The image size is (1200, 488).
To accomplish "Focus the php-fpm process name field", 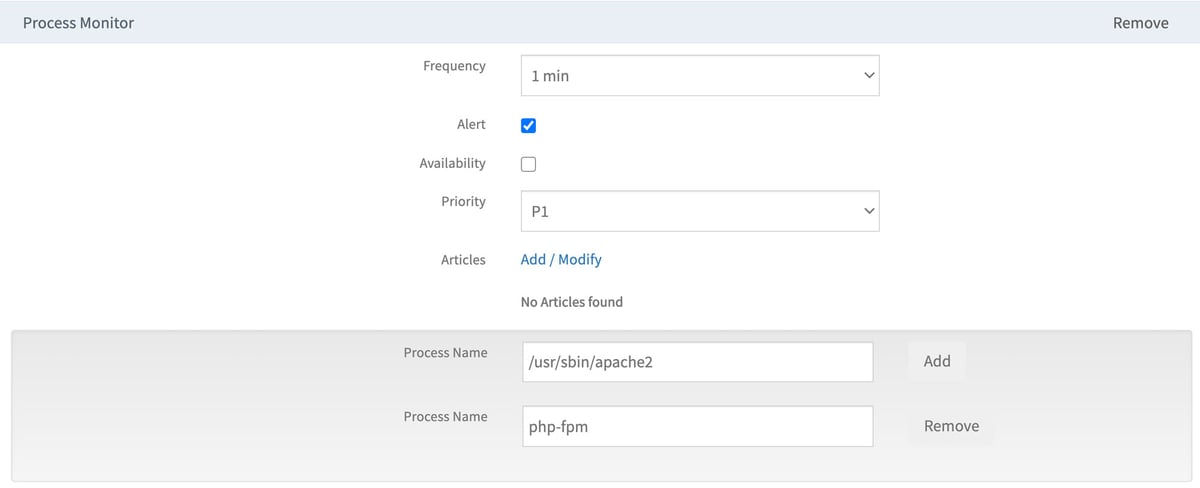I will [698, 426].
